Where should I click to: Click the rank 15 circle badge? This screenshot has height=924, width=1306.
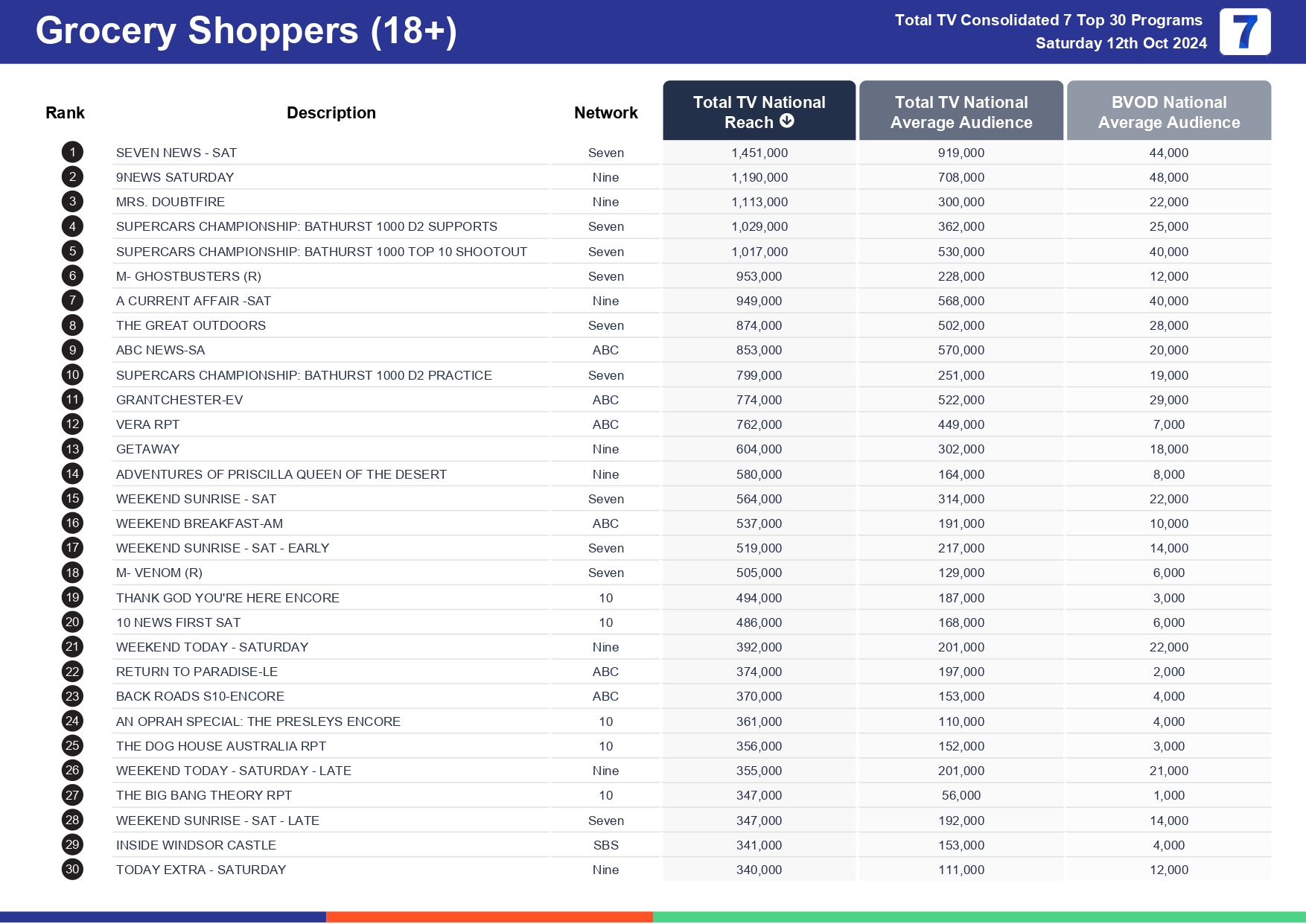72,499
